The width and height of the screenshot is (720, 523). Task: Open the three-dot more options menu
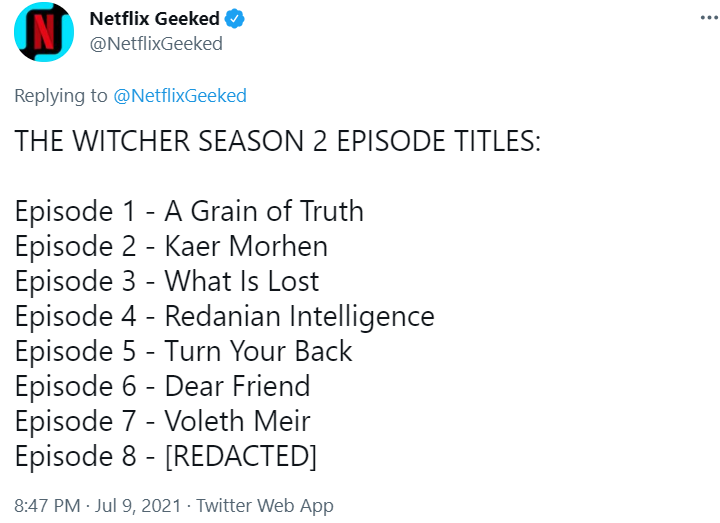[x=709, y=18]
